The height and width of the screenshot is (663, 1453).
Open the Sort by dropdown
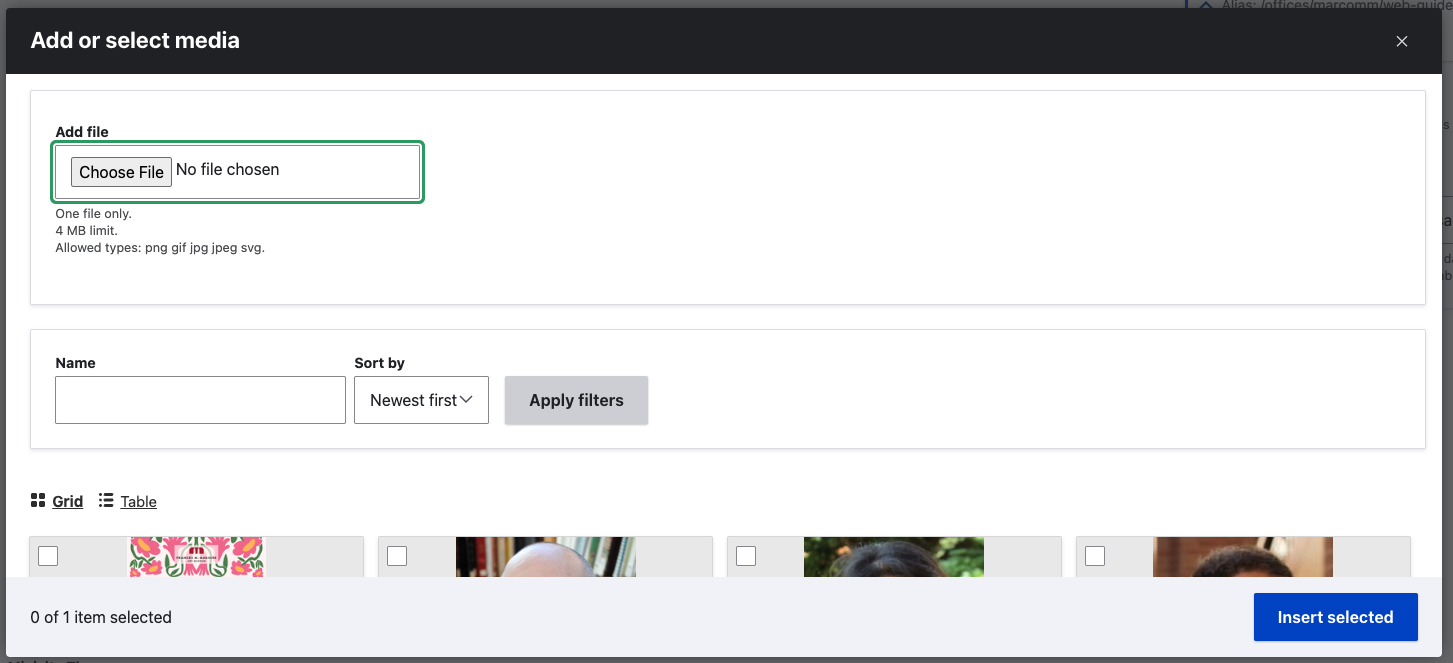click(421, 400)
